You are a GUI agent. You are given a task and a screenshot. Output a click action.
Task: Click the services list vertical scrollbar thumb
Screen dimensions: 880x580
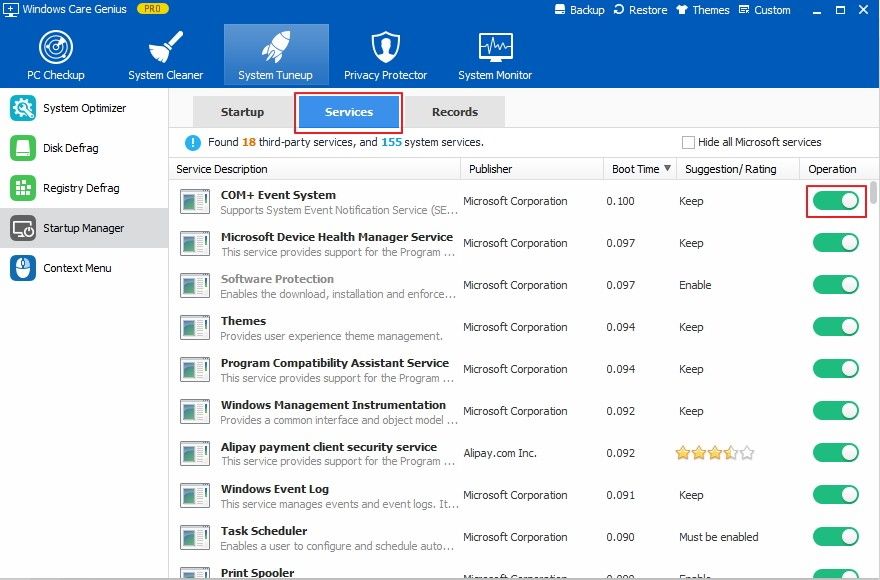coord(873,192)
